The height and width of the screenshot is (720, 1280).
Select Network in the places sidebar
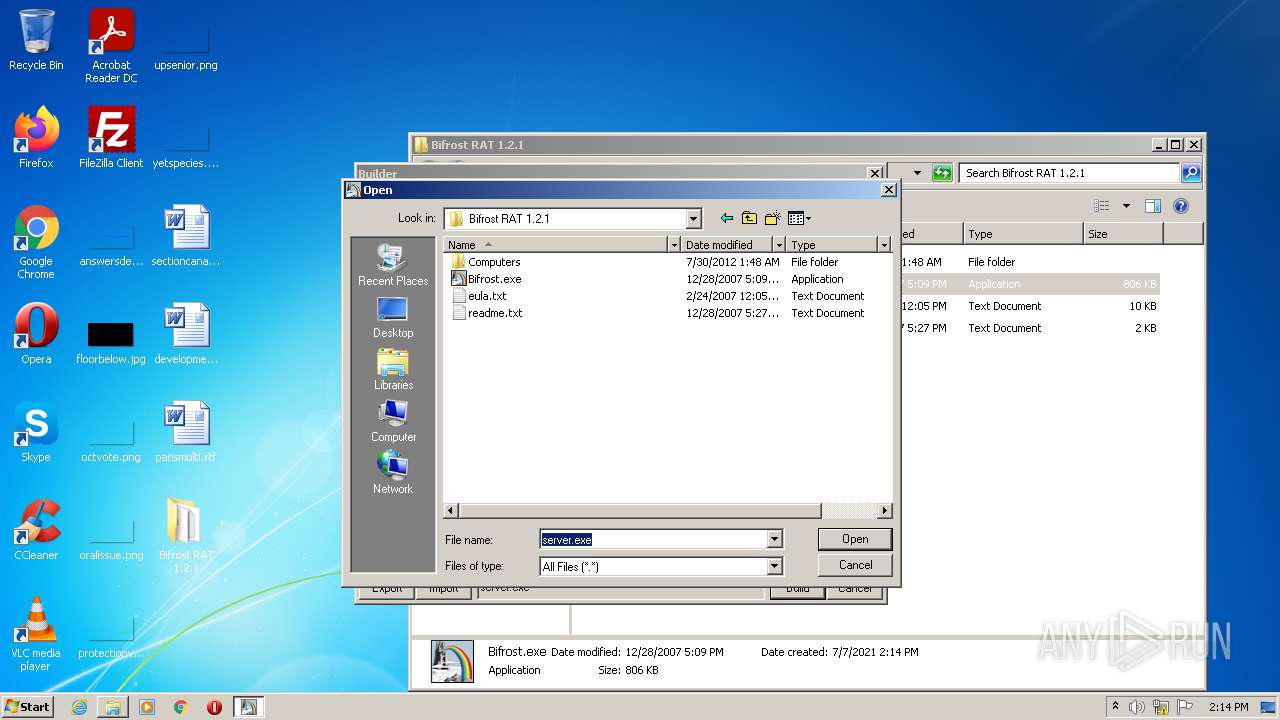tap(393, 473)
